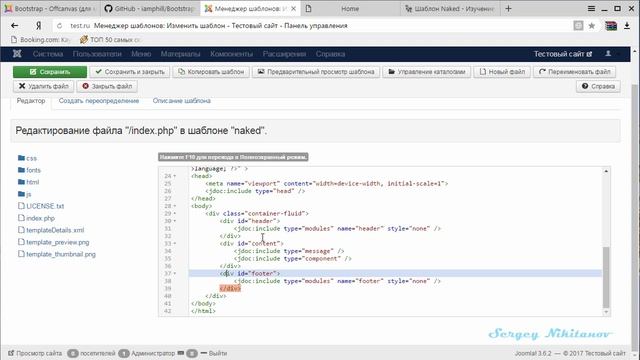Reload the page with the refresh icon
This screenshot has height=360, width=640.
(60, 26)
